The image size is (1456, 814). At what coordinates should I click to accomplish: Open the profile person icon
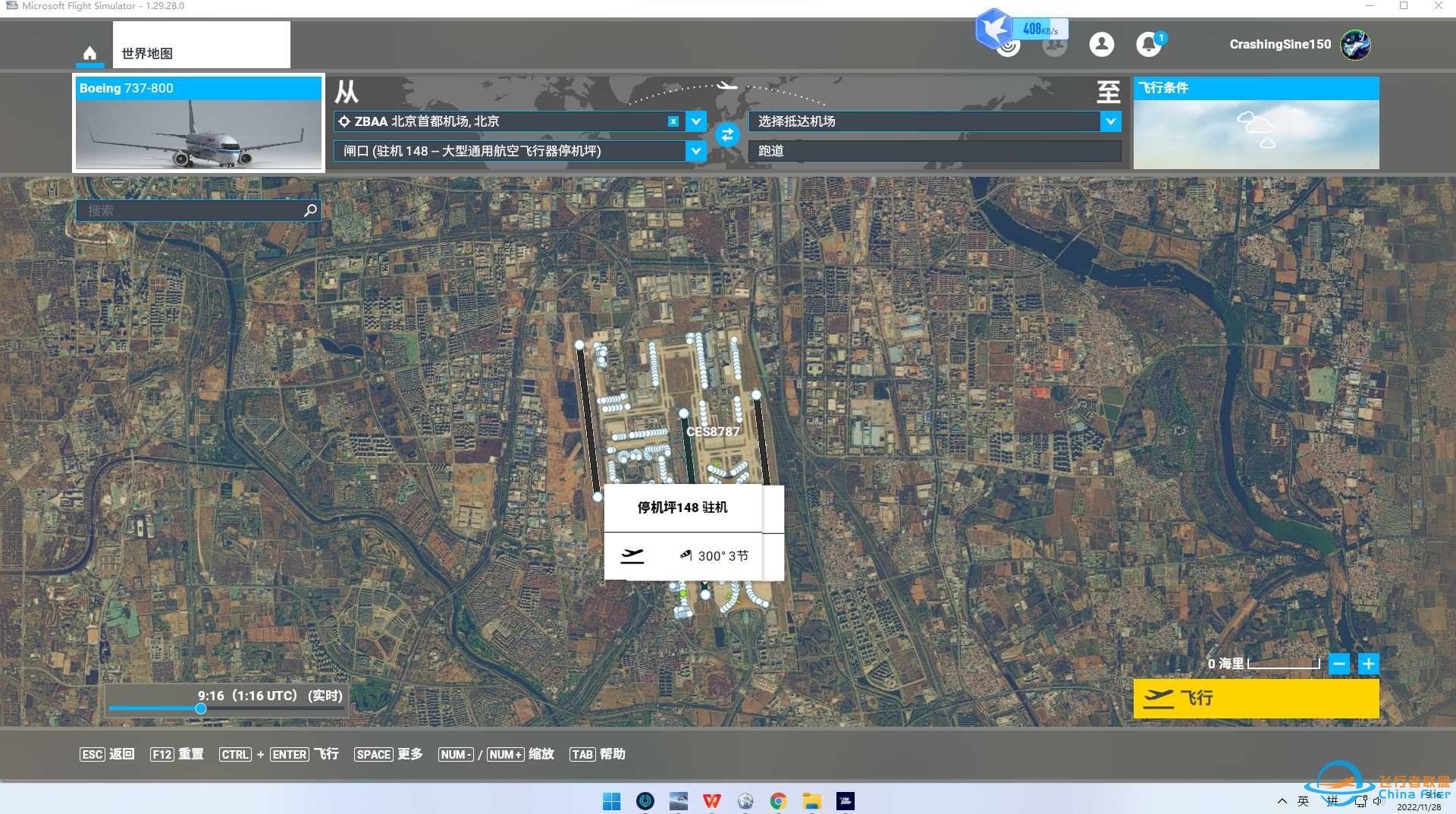coord(1101,44)
